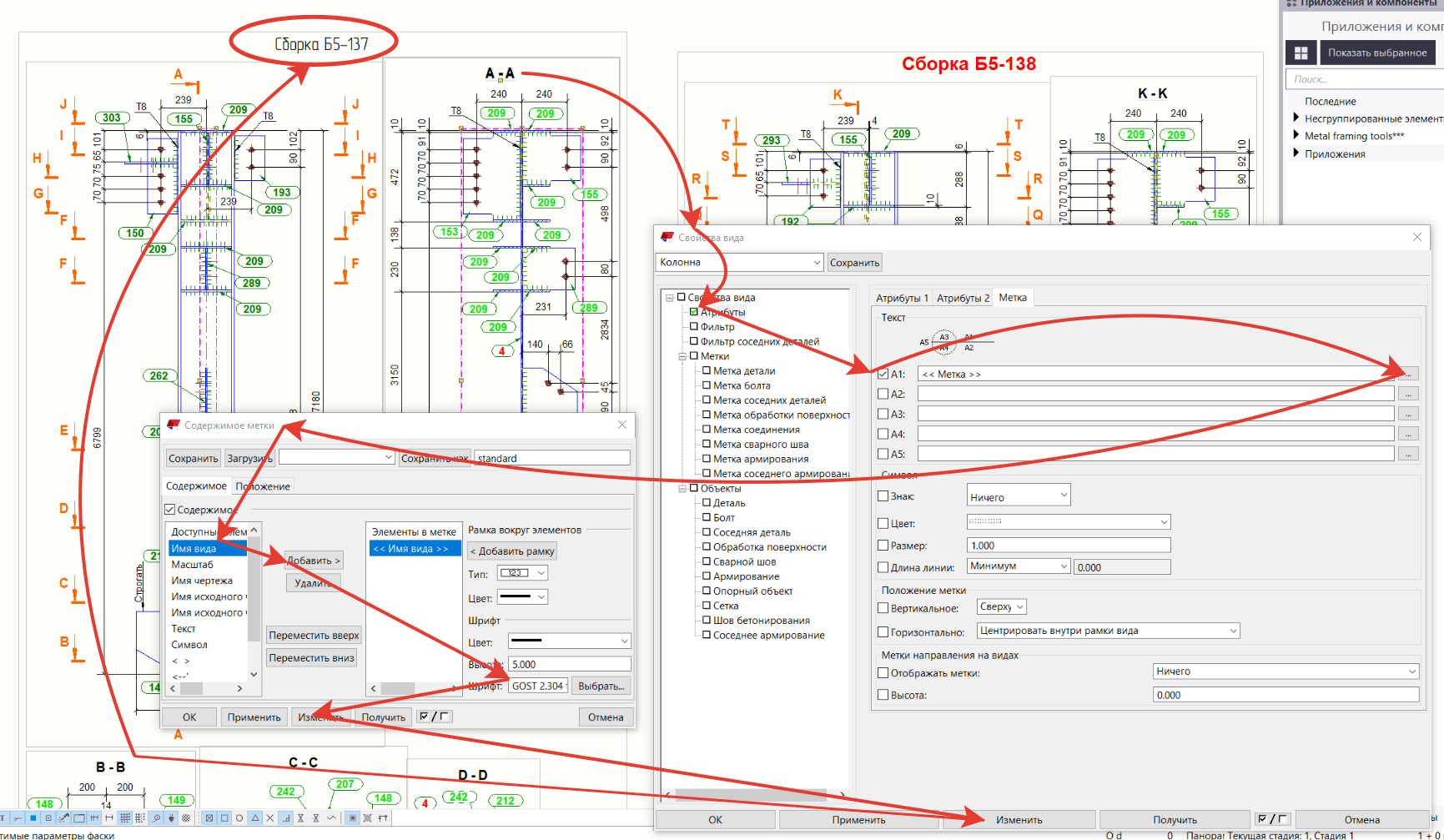The width and height of the screenshot is (1444, 840).
Task: Open the frame Цвет line color picker
Action: click(x=522, y=597)
